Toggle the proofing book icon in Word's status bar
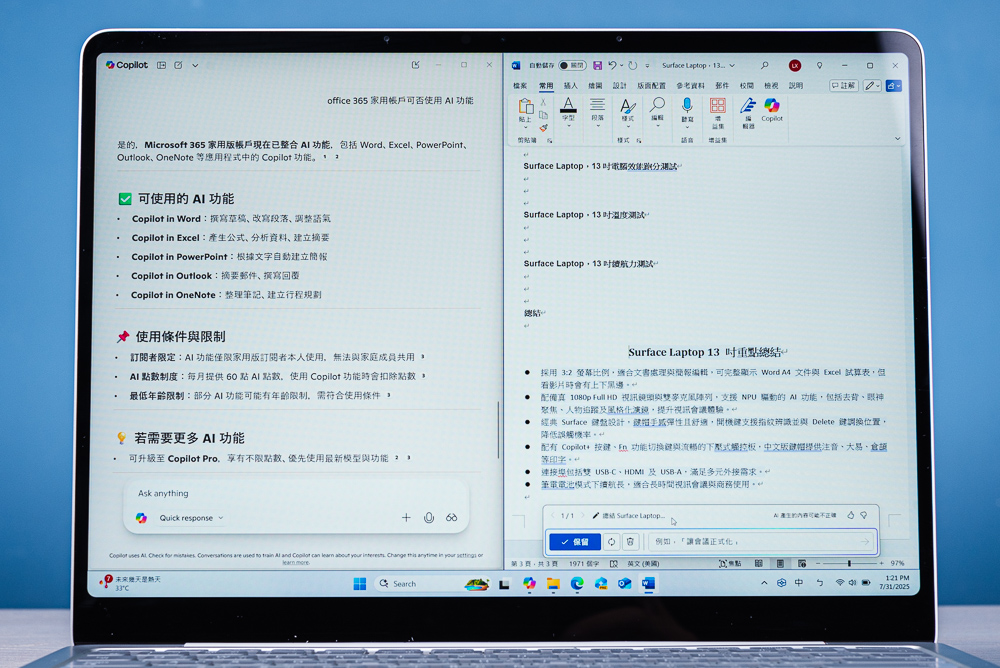 614,563
